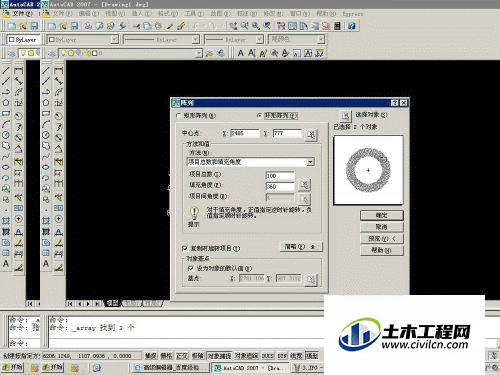Image resolution: width=500 pixels, height=375 pixels.
Task: Select the Rectangular Array radio button
Action: pos(179,116)
